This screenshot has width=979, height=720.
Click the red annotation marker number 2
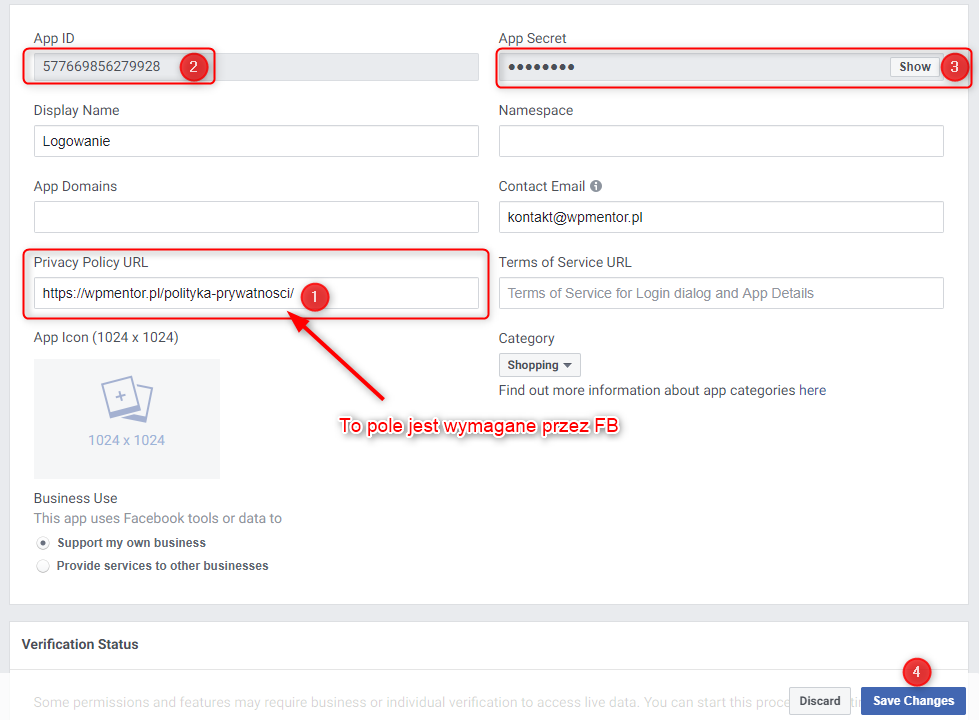193,67
